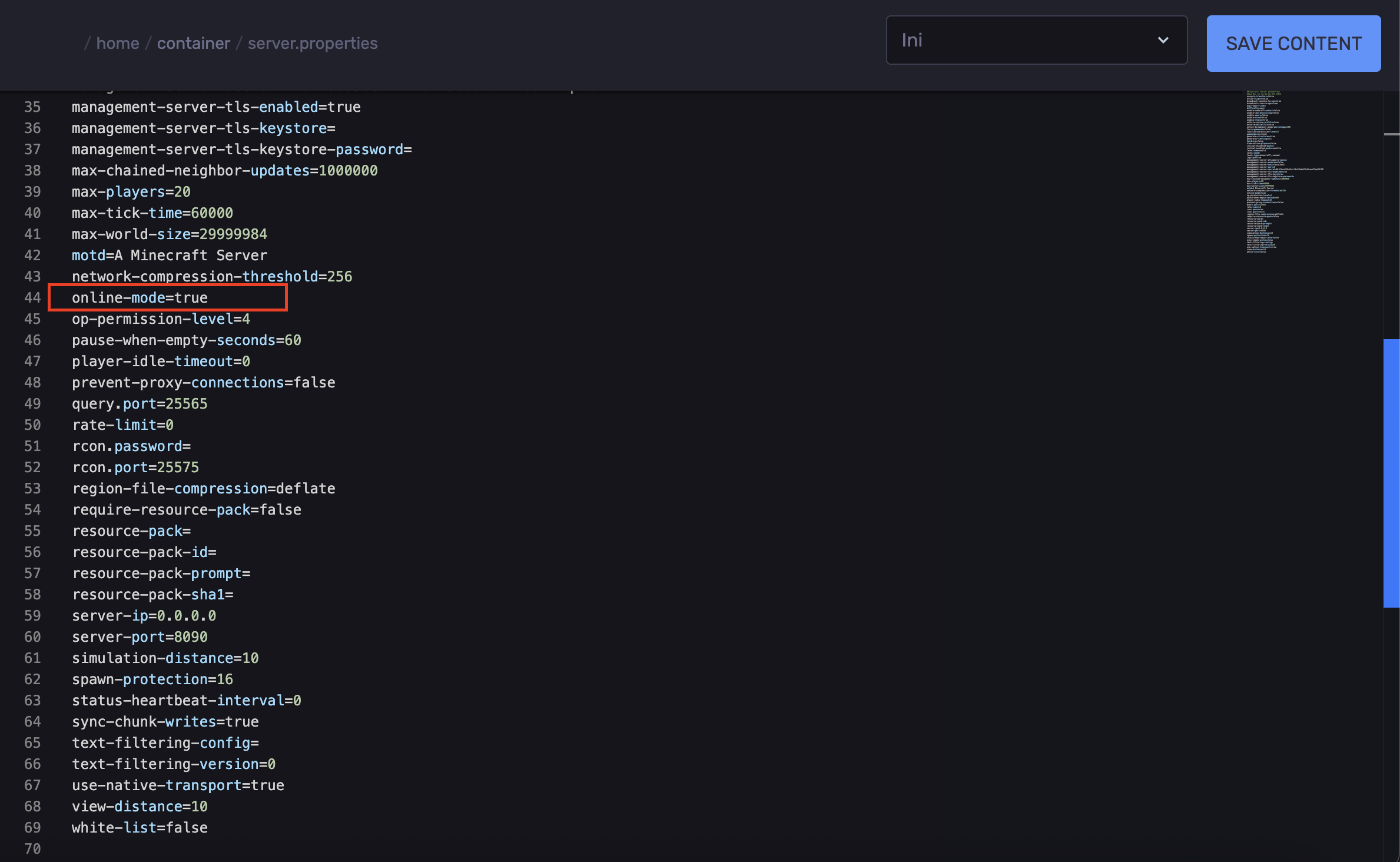The width and height of the screenshot is (1400, 862).
Task: Click the blue vertical scrollbar thumb
Action: tap(1391, 472)
